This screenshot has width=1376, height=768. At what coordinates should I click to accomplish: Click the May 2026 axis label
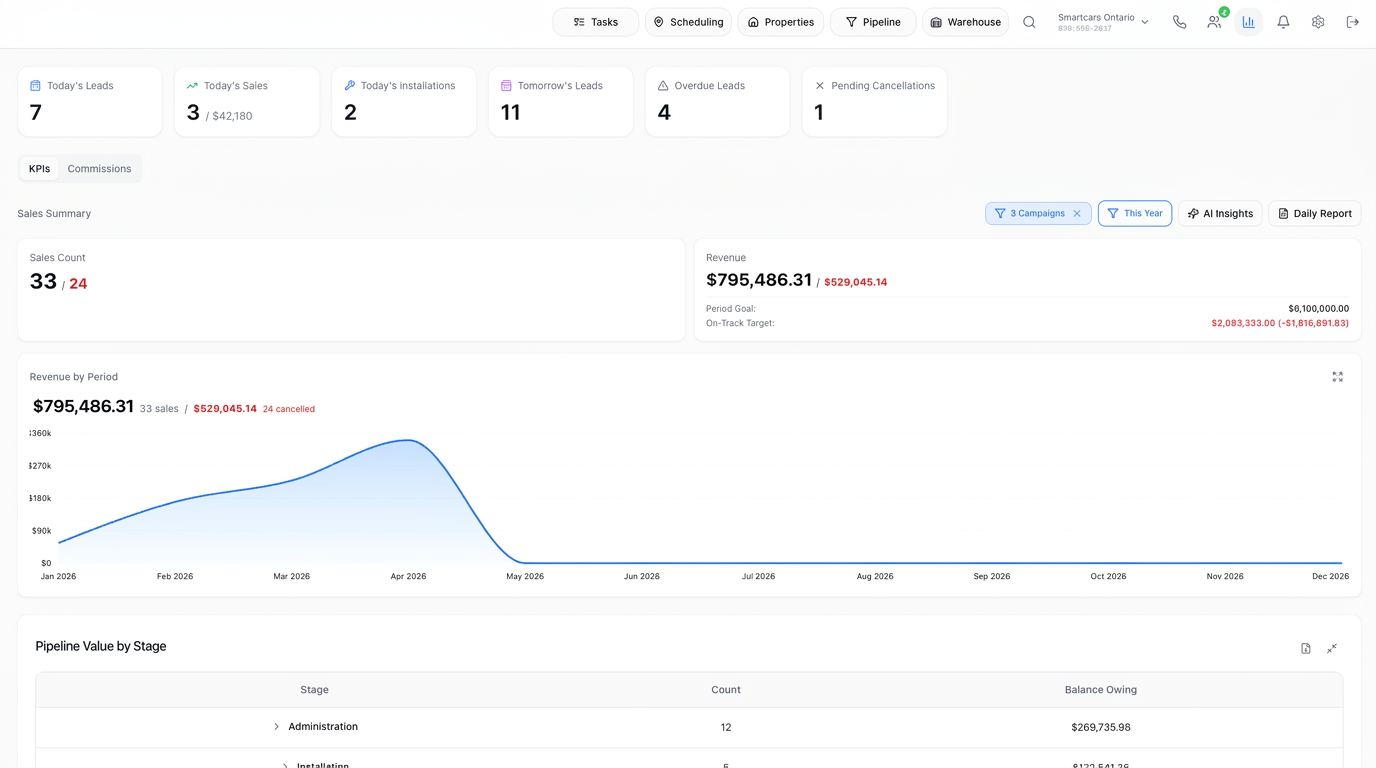pyautogui.click(x=525, y=577)
